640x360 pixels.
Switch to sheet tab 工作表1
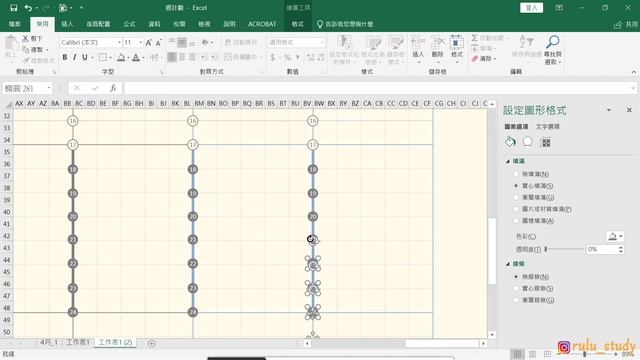[x=78, y=342]
